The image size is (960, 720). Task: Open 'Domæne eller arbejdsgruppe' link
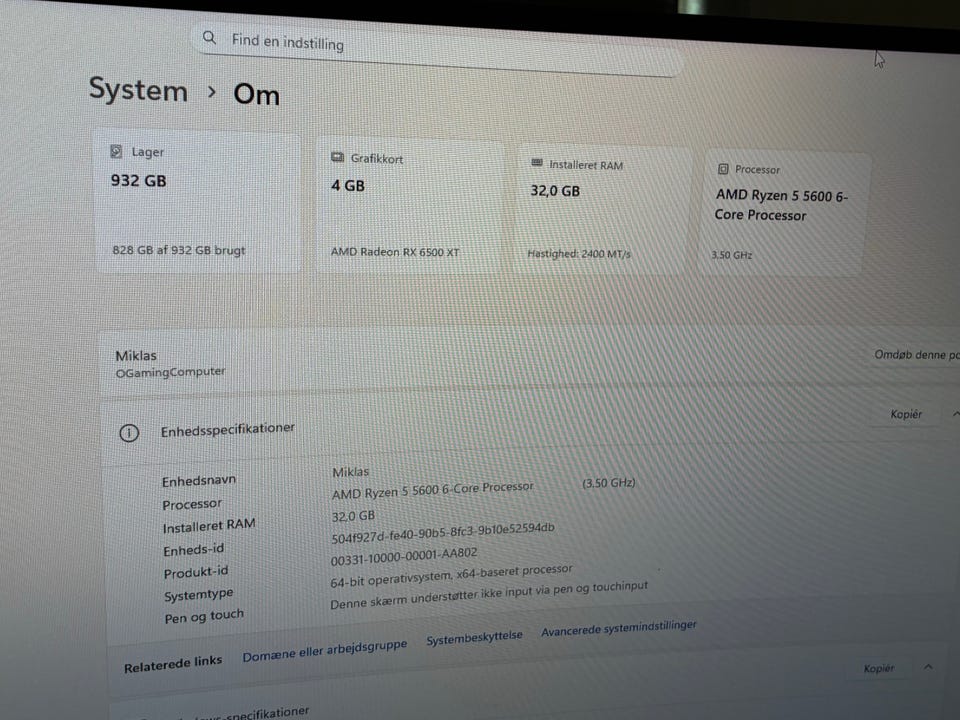coord(324,651)
